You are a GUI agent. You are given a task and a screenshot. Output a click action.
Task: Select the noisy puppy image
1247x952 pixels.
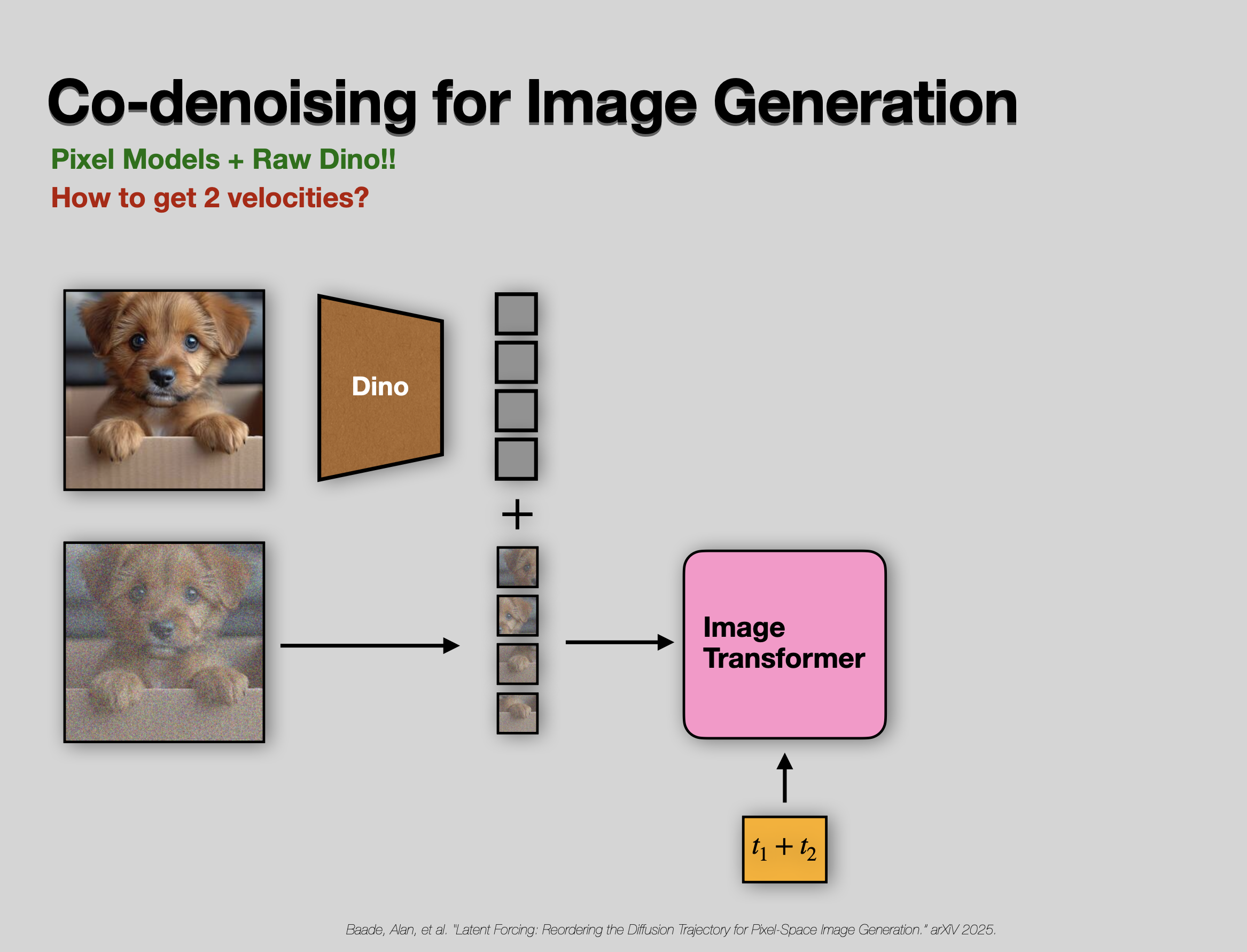tap(165, 642)
